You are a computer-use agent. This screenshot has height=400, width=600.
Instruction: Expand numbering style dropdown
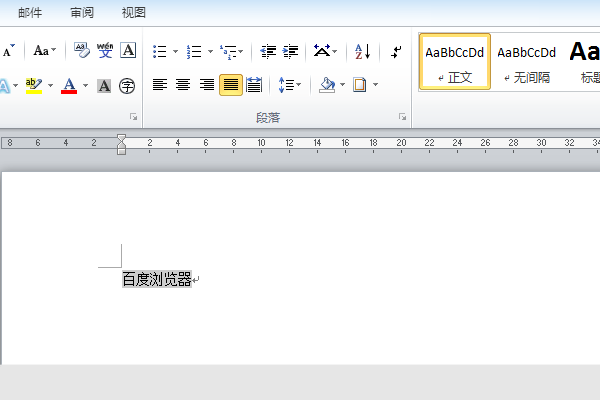[210, 51]
